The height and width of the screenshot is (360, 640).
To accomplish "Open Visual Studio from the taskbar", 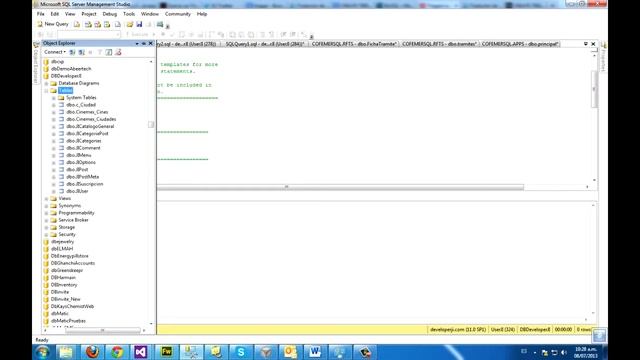I will [141, 352].
